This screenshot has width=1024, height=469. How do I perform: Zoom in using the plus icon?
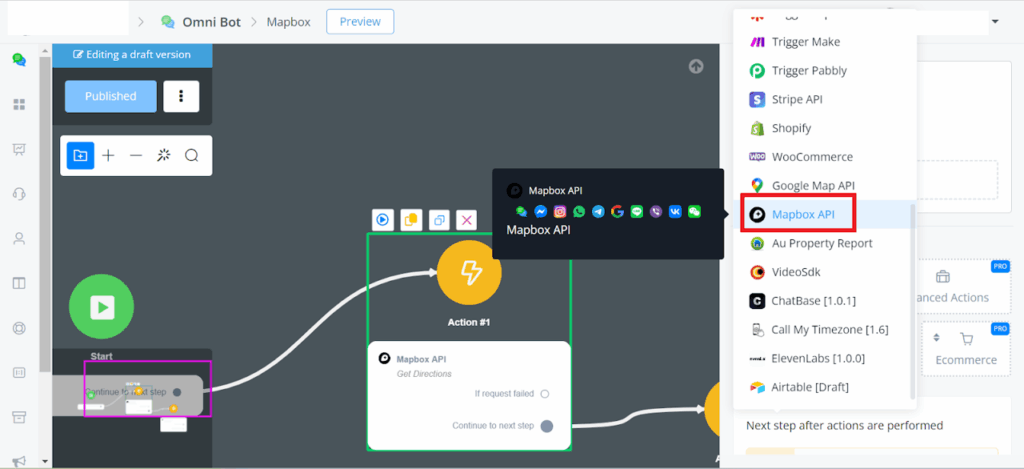click(108, 155)
